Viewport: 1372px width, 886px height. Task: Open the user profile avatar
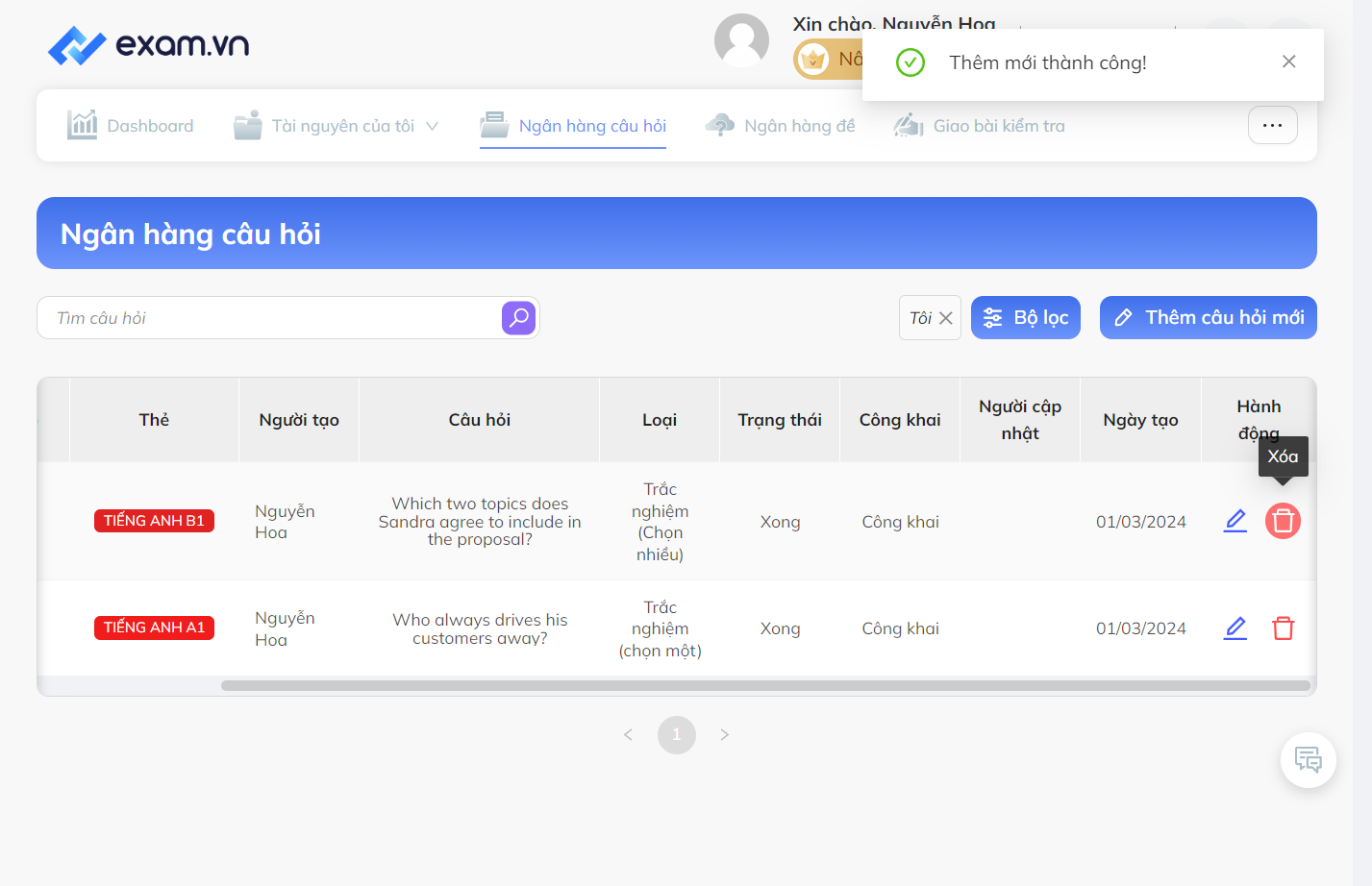pos(741,40)
